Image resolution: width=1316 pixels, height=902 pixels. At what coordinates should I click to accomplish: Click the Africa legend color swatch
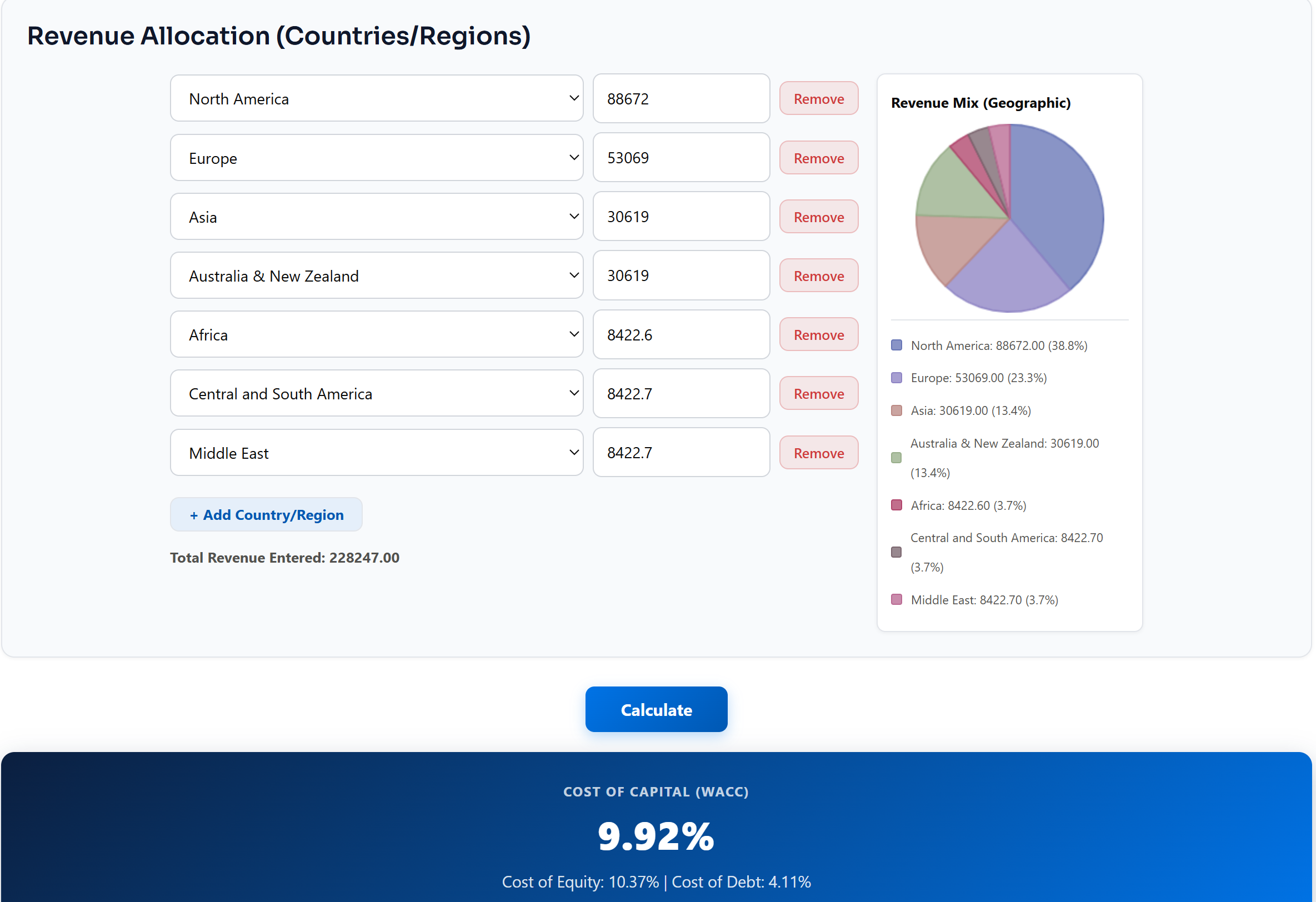[x=897, y=505]
